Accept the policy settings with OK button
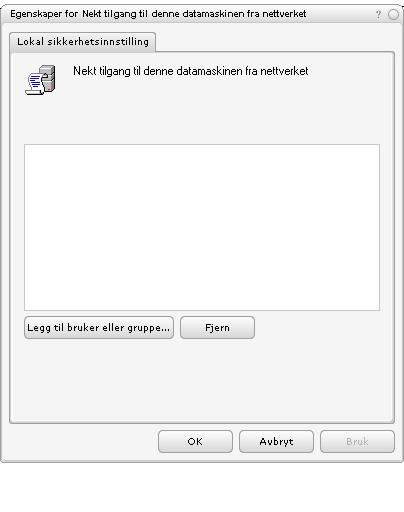The width and height of the screenshot is (404, 512). 195,442
